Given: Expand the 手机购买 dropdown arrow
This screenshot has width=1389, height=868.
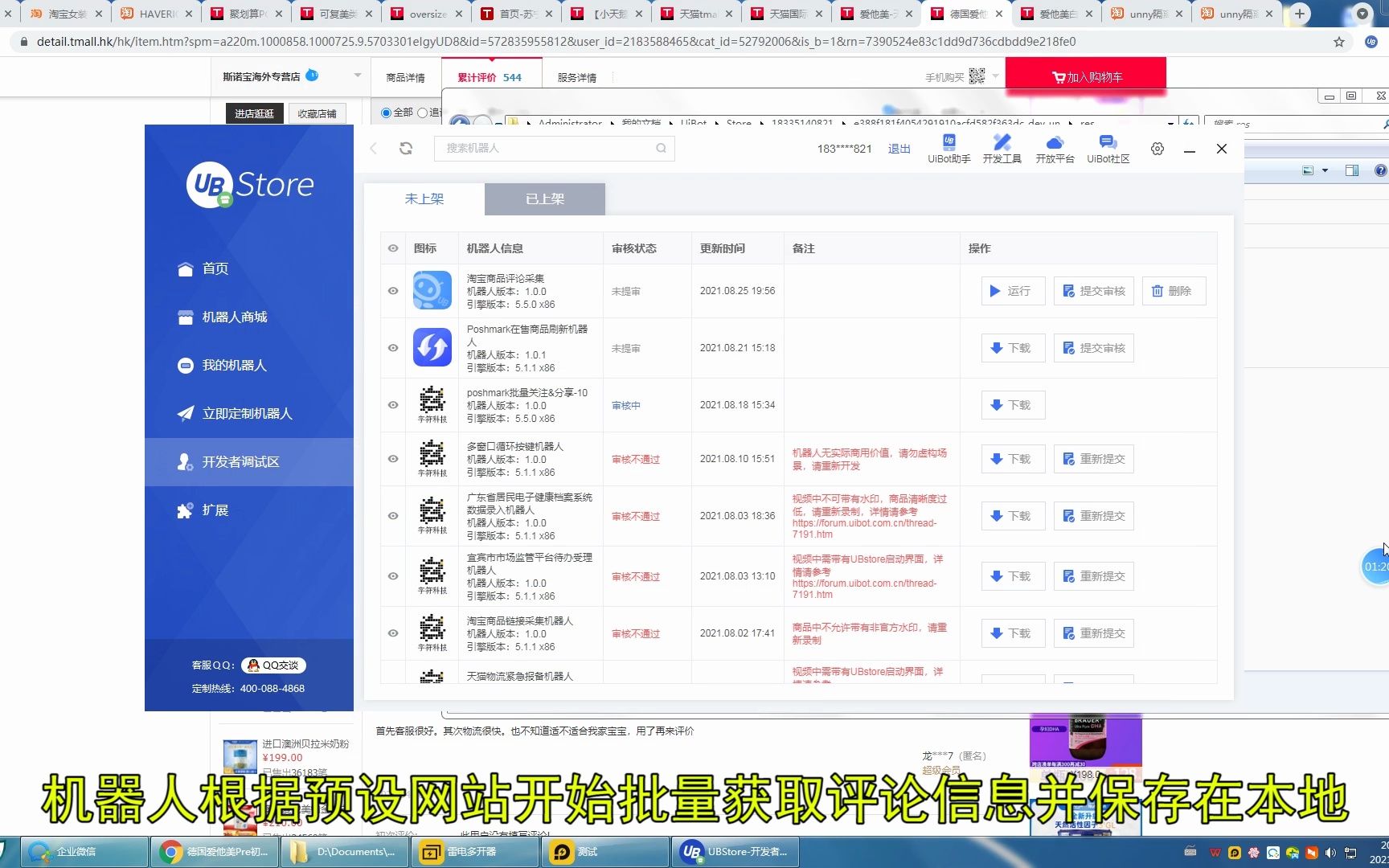Looking at the screenshot, I should [x=995, y=76].
